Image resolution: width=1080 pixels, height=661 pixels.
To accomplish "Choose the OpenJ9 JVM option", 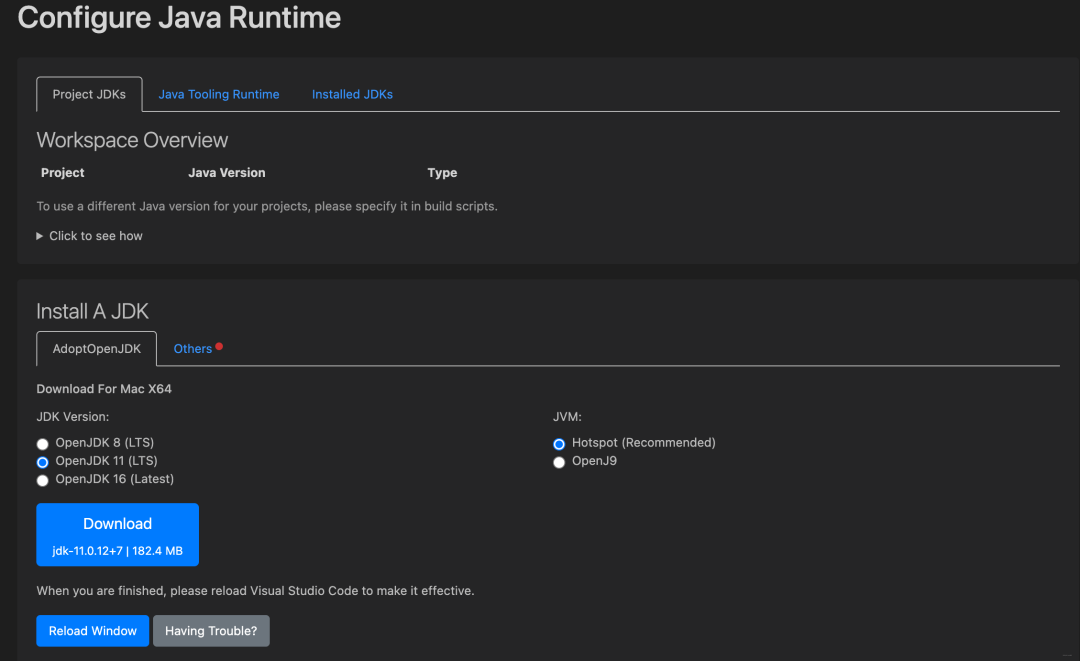I will coord(559,462).
